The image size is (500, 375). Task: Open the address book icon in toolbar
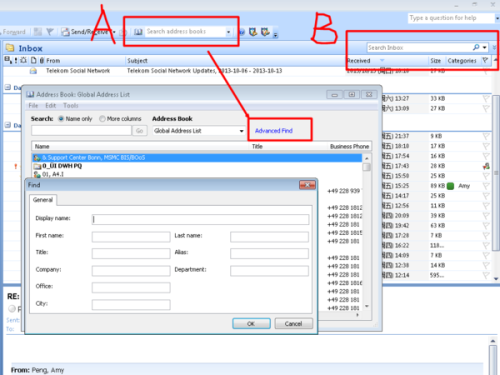coord(138,32)
